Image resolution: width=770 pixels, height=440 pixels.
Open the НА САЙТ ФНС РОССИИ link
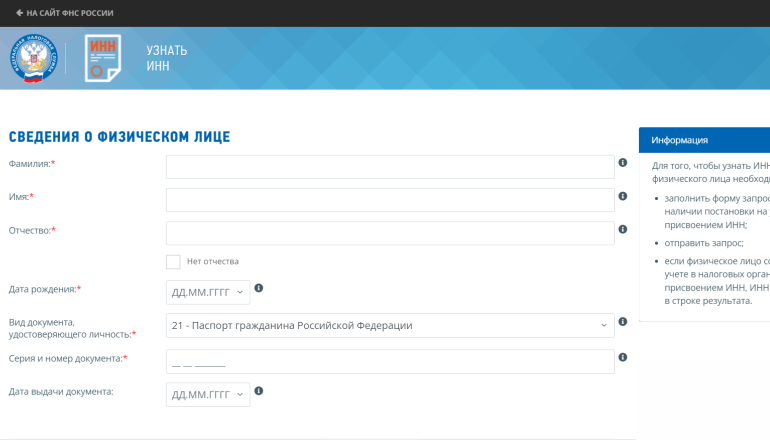click(x=70, y=13)
